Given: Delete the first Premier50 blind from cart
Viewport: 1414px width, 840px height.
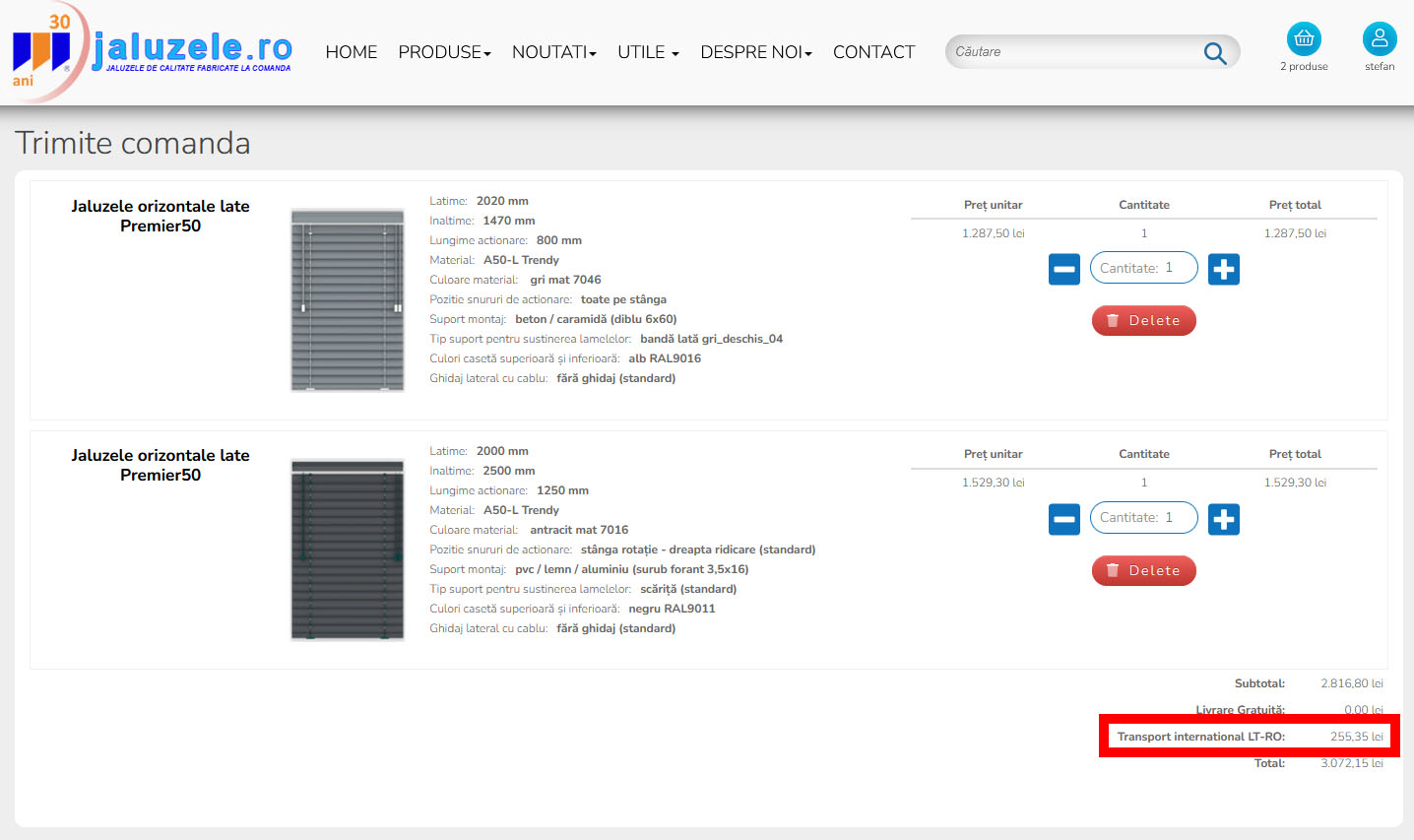Looking at the screenshot, I should [1143, 320].
